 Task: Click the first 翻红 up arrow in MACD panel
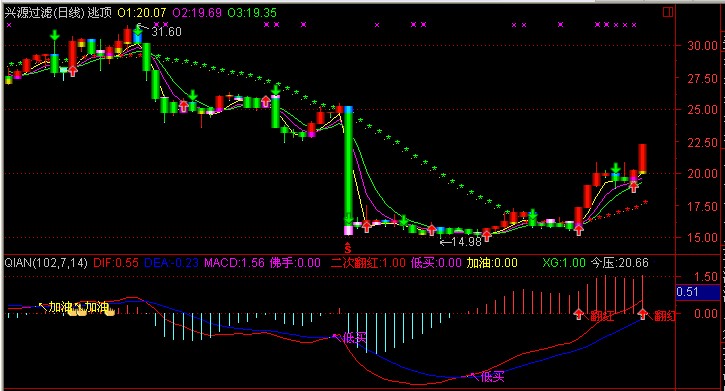pyautogui.click(x=578, y=314)
